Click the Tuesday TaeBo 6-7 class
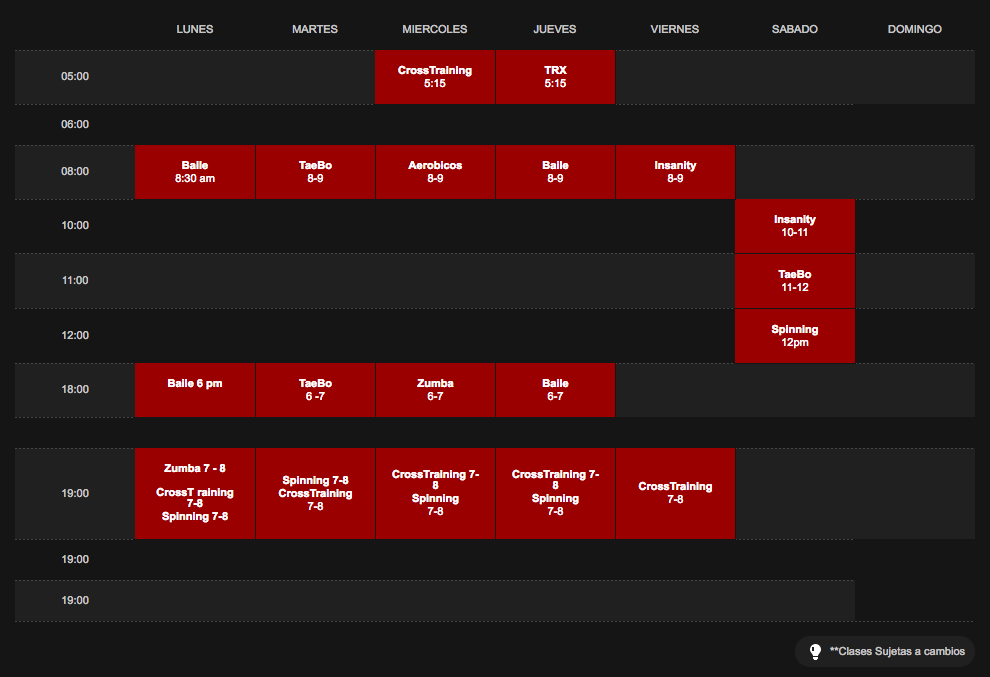The height and width of the screenshot is (677, 990). 315,390
